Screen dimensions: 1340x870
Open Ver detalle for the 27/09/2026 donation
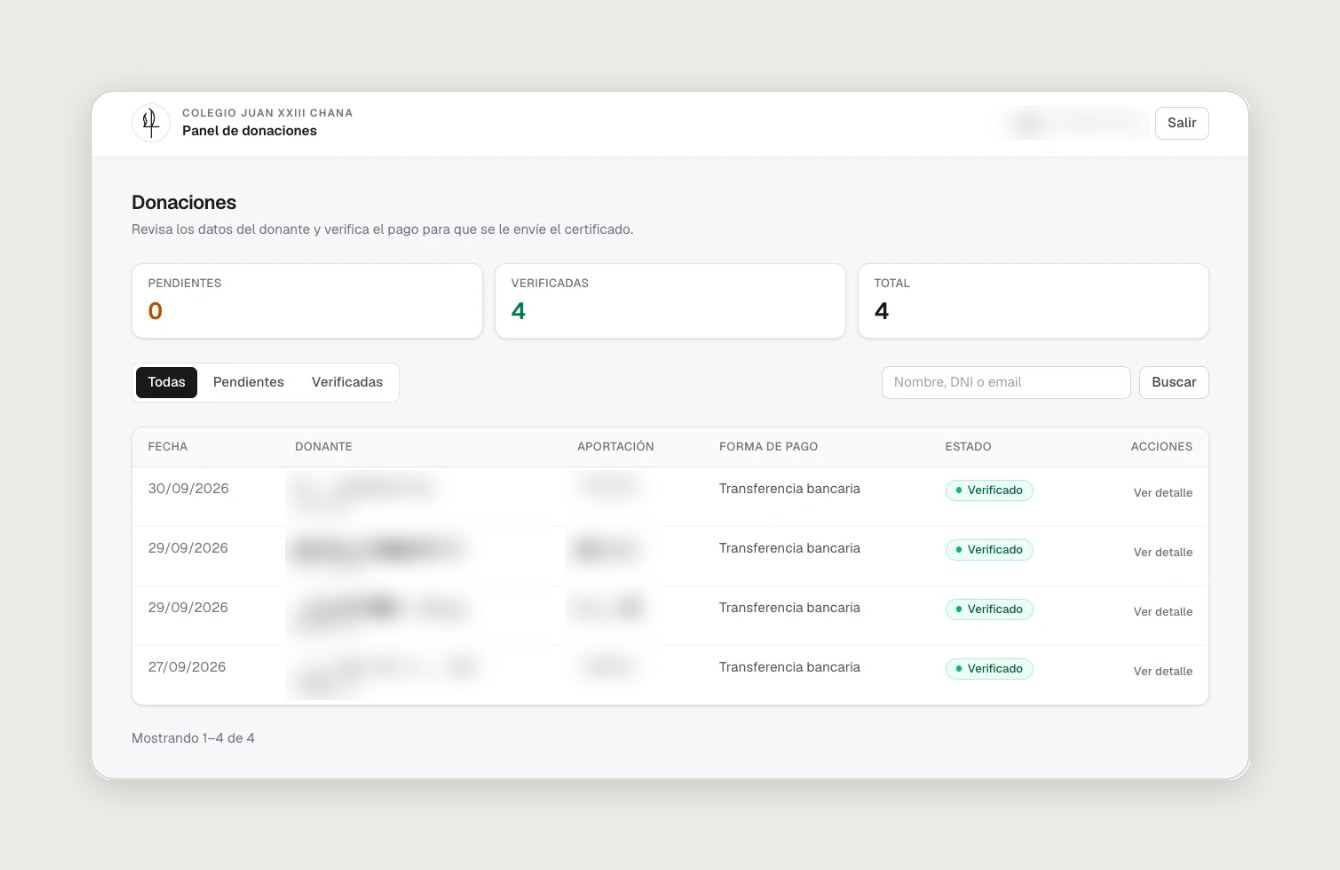pos(1163,671)
